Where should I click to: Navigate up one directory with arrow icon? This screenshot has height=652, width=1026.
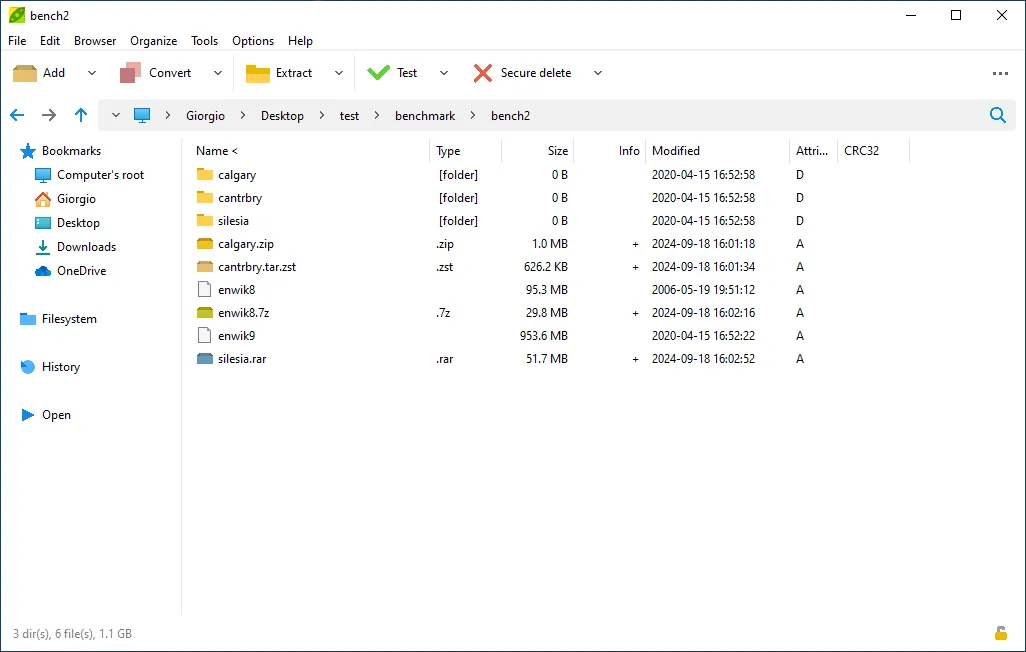(81, 115)
